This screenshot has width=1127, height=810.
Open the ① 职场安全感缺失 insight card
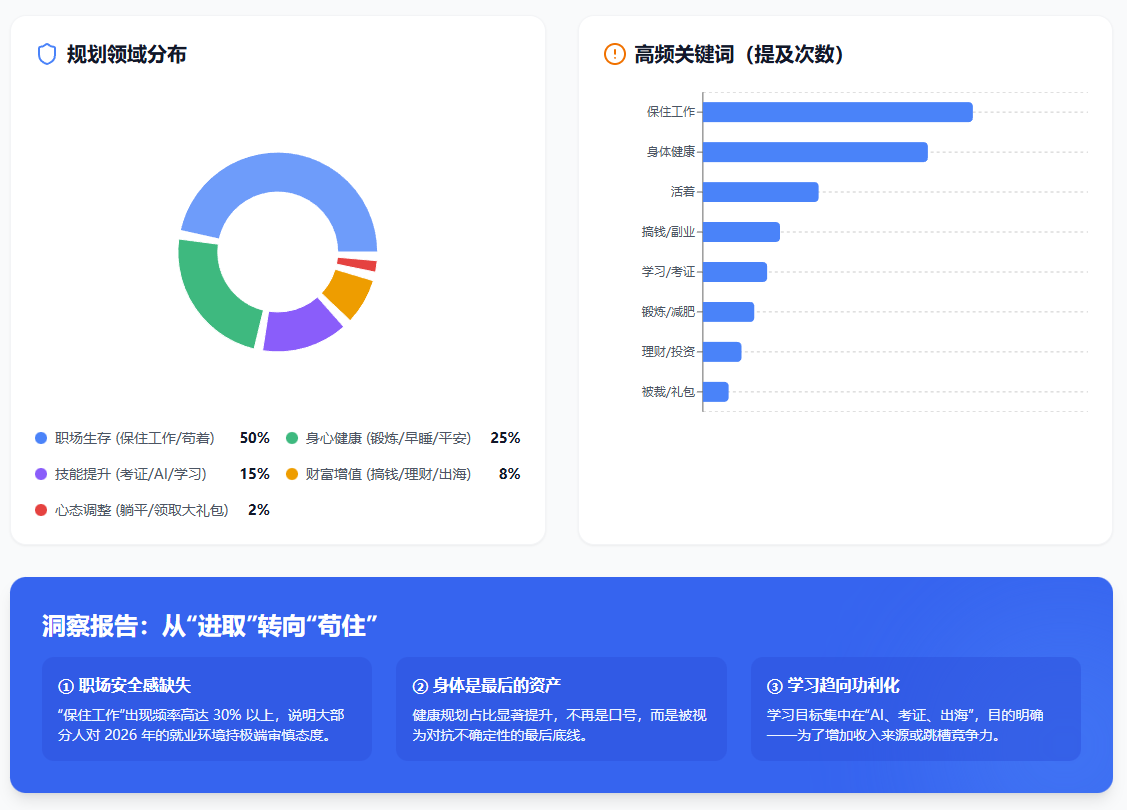[207, 709]
